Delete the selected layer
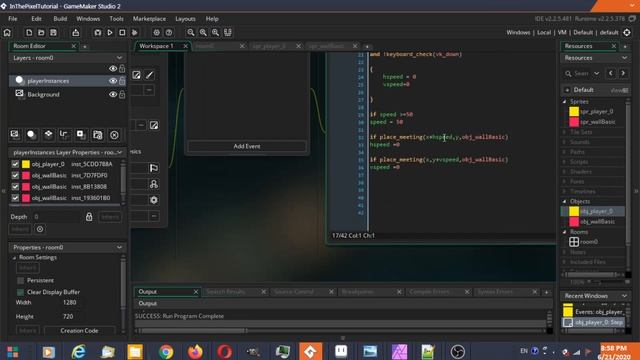 (x=114, y=135)
